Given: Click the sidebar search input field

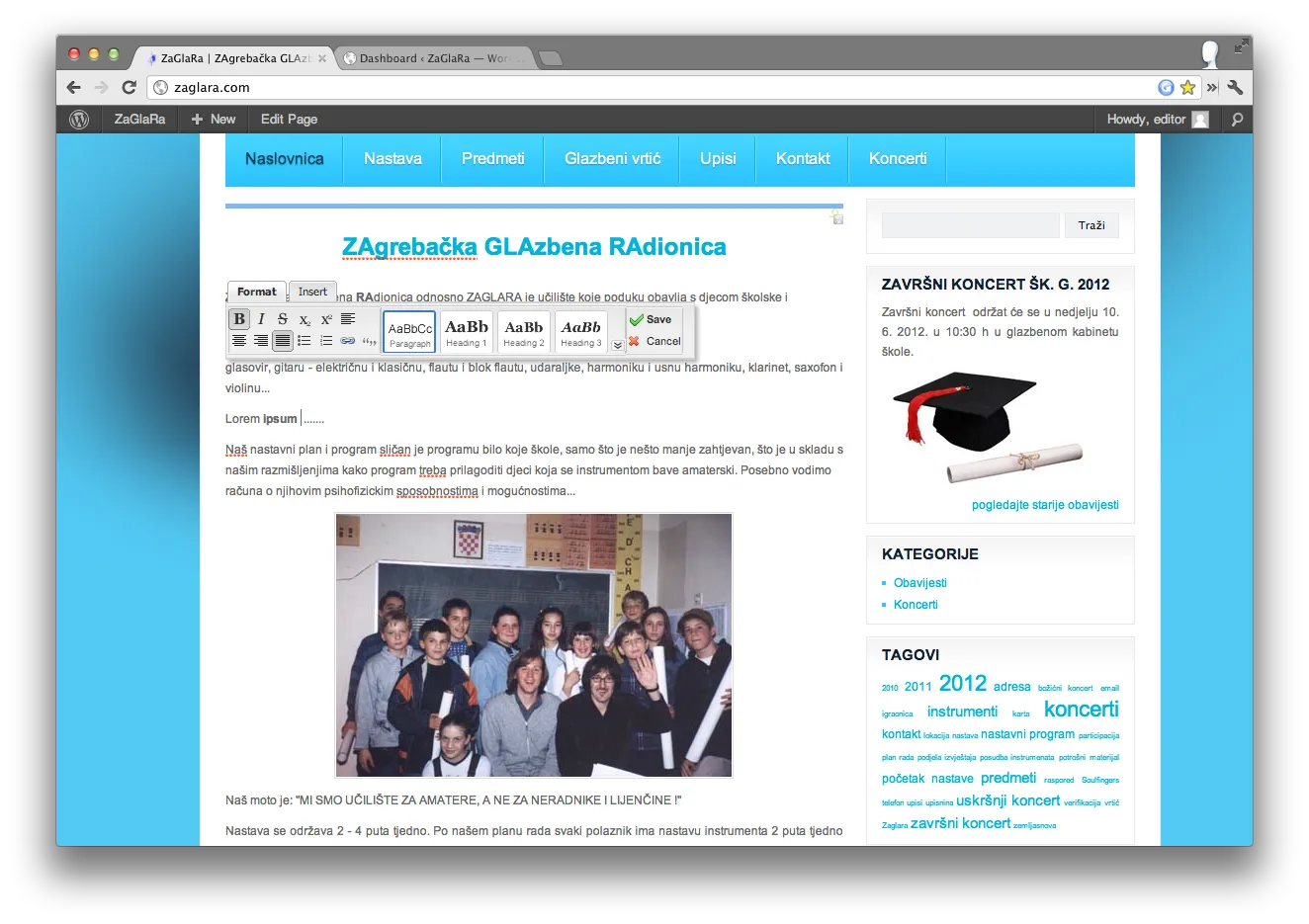Looking at the screenshot, I should click(970, 225).
